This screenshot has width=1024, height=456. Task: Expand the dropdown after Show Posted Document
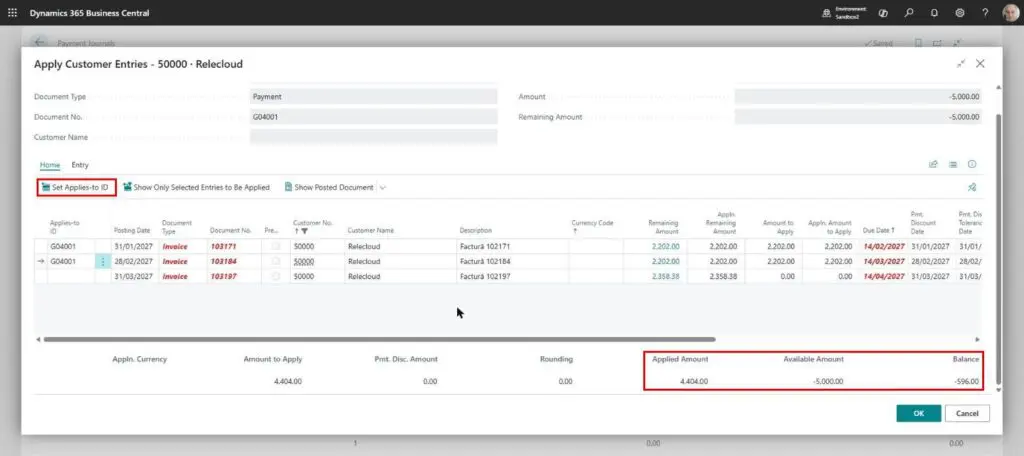click(x=383, y=187)
